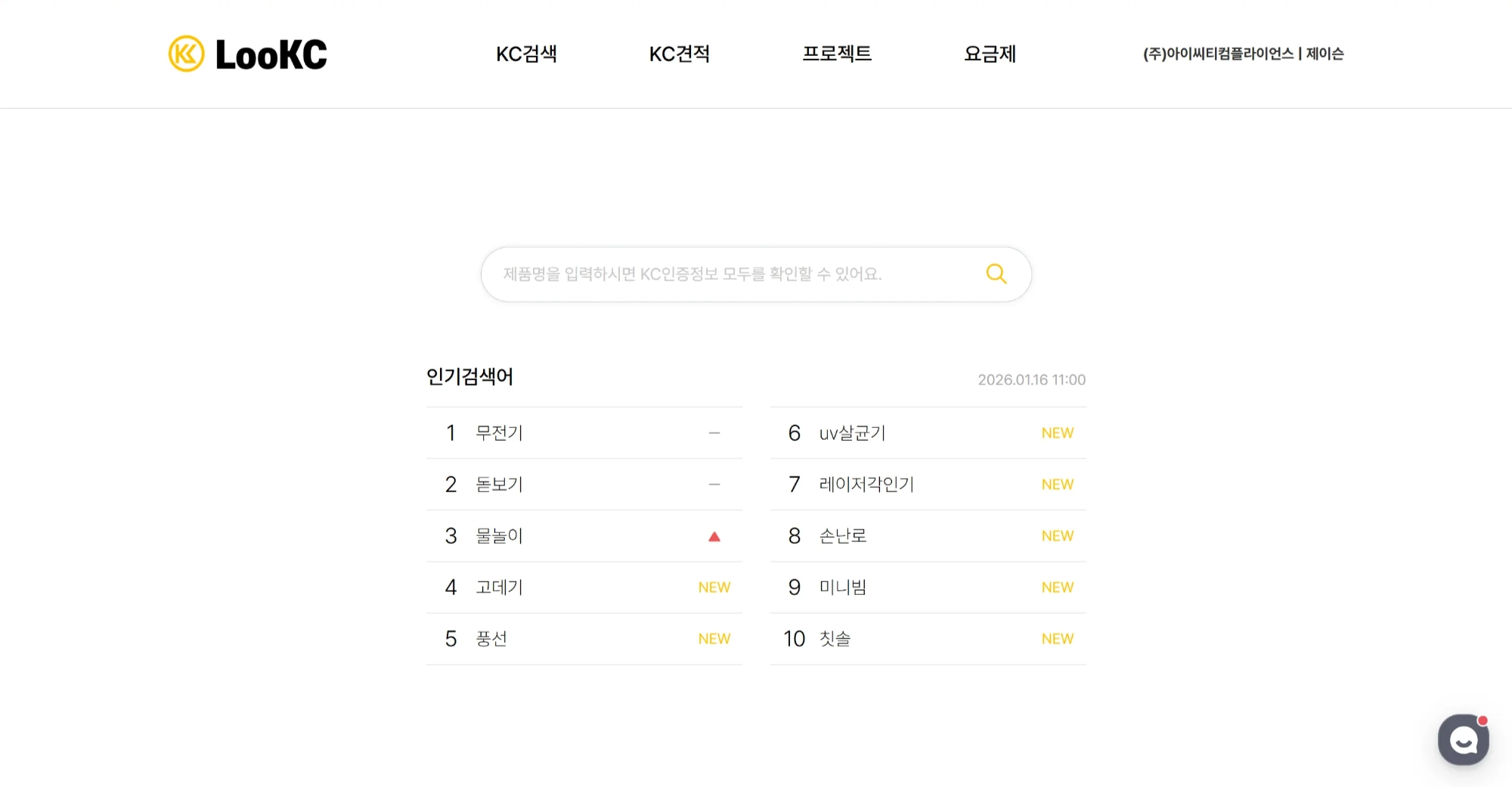This screenshot has height=787, width=1512.
Task: Select popular keyword 돋보기
Action: point(499,485)
